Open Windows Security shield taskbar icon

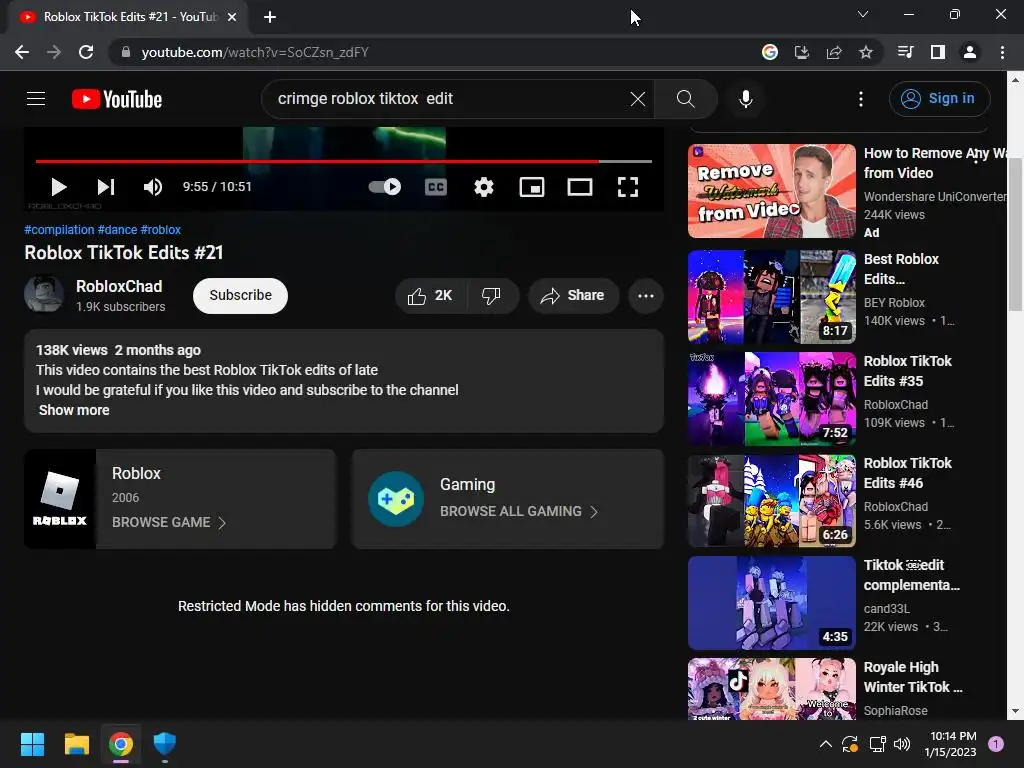point(165,744)
